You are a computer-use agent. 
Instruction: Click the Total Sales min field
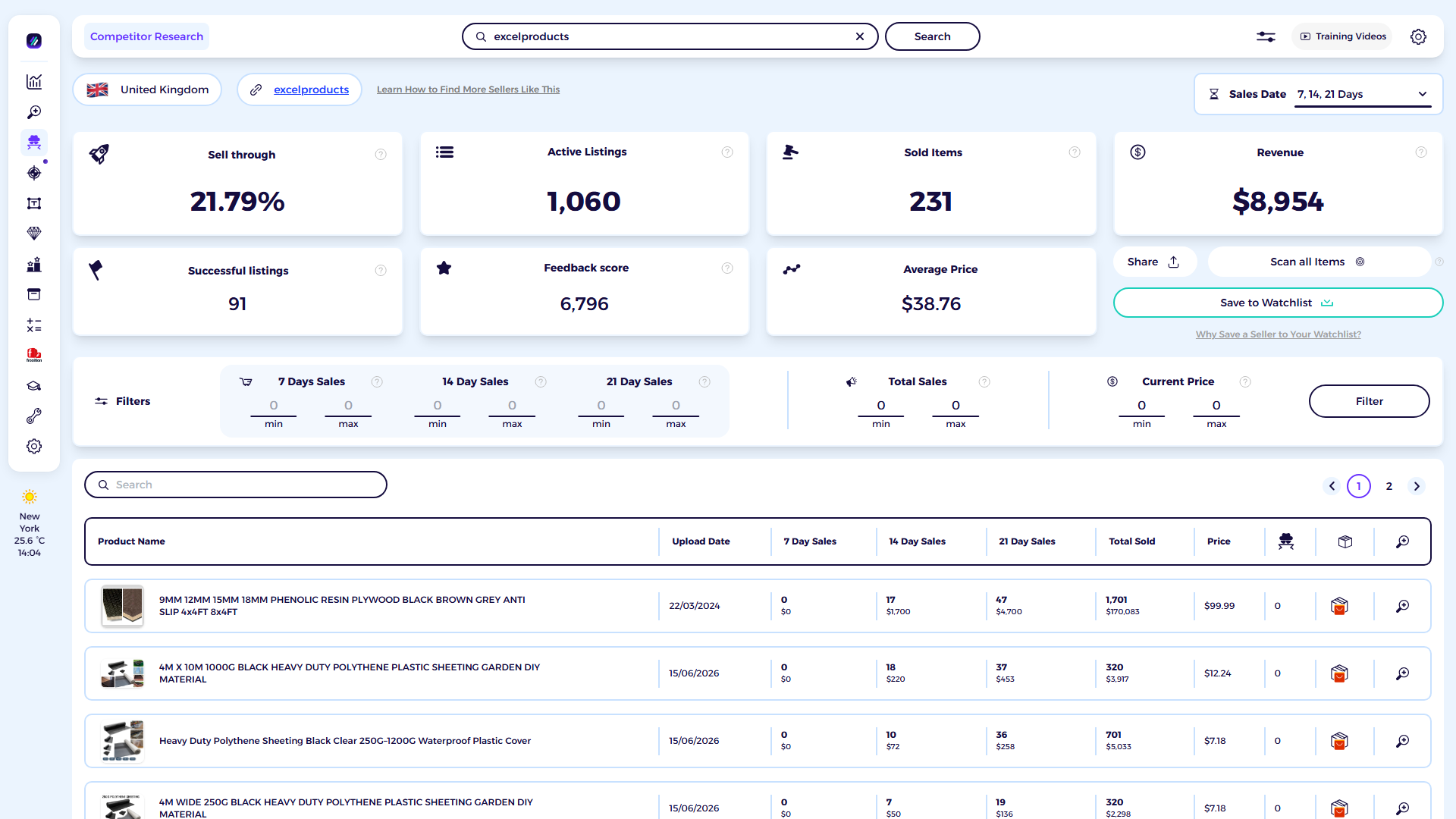(x=880, y=406)
